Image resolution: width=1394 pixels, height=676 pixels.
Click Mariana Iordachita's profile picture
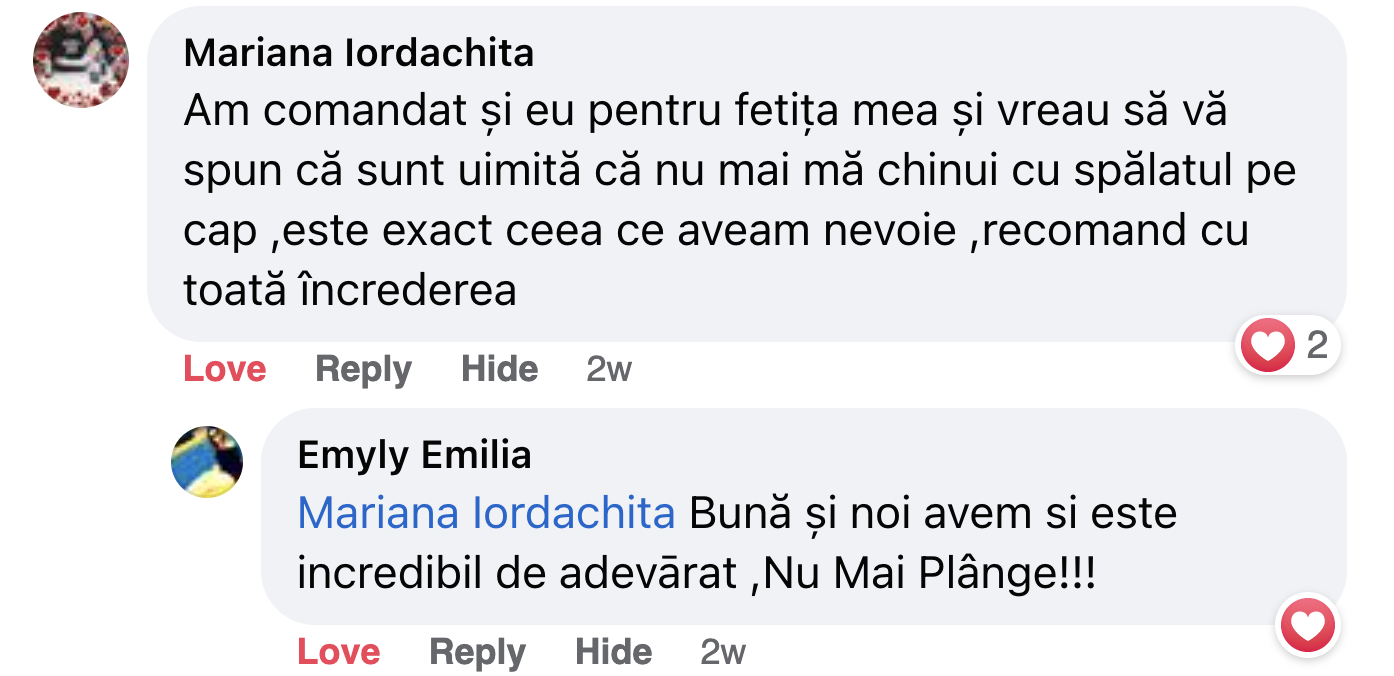(81, 60)
